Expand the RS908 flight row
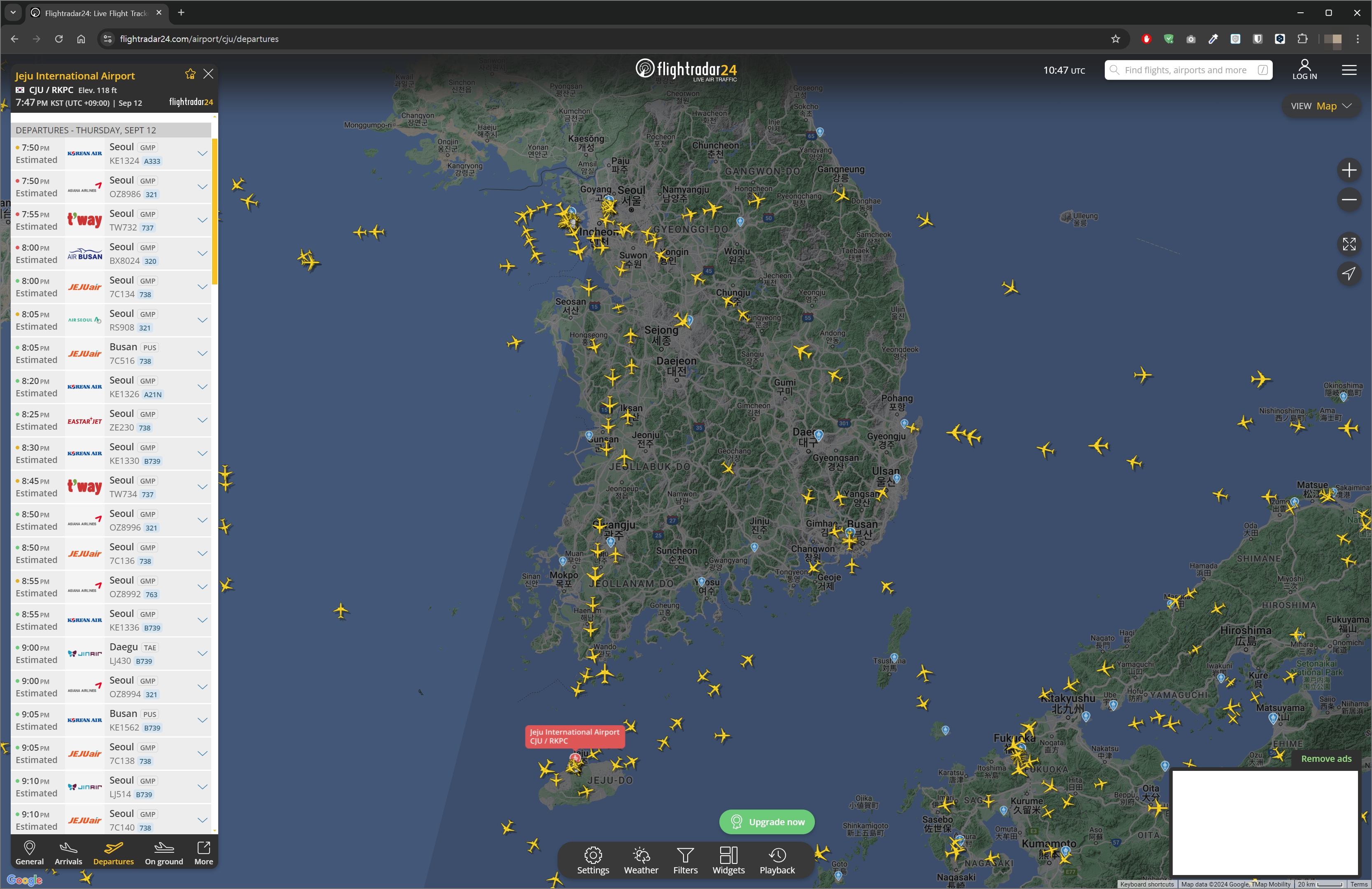 point(202,320)
